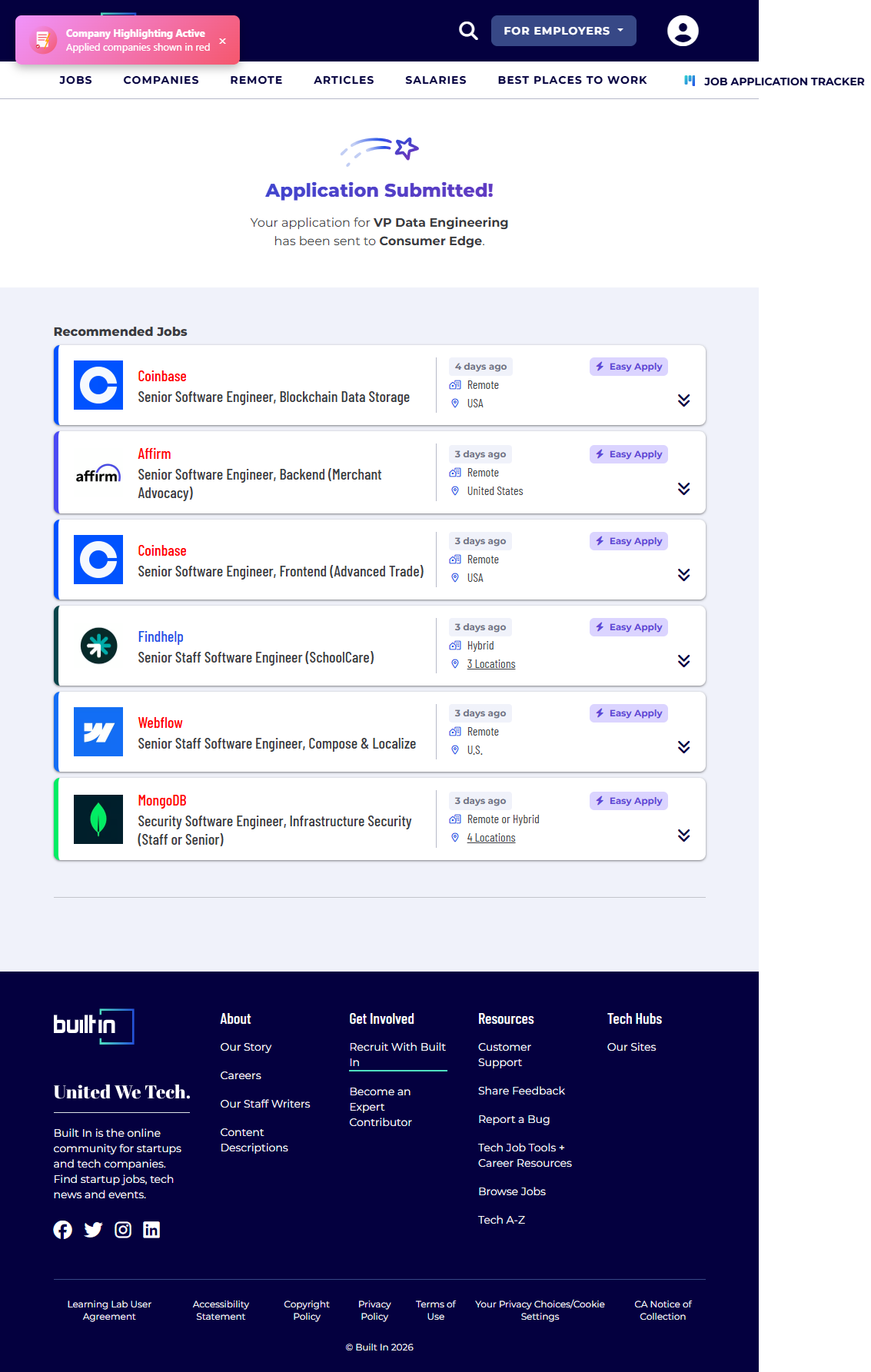
Task: Open the user profile avatar icon
Action: tap(682, 31)
